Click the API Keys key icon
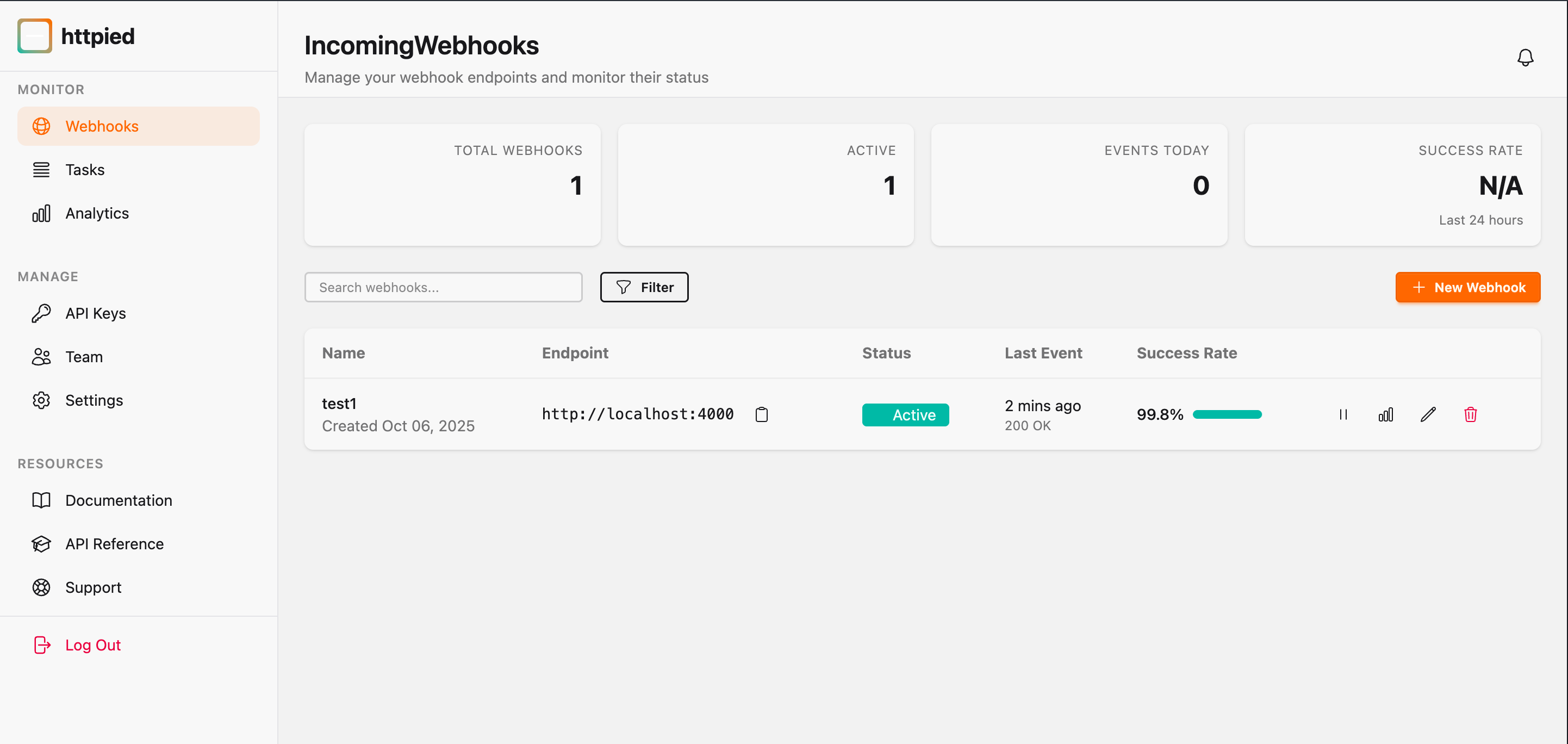Image resolution: width=1568 pixels, height=744 pixels. tap(41, 313)
